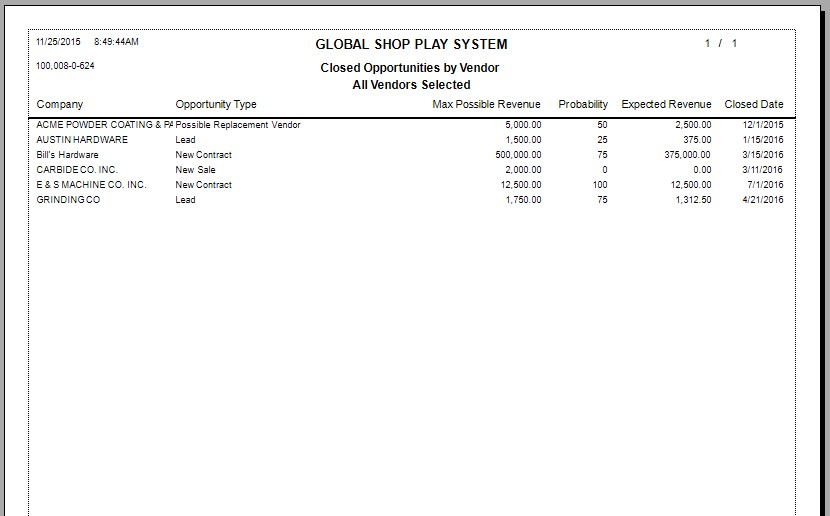Click the Lead type for AUSTIN HARDWARE
This screenshot has width=830, height=516.
coord(185,140)
